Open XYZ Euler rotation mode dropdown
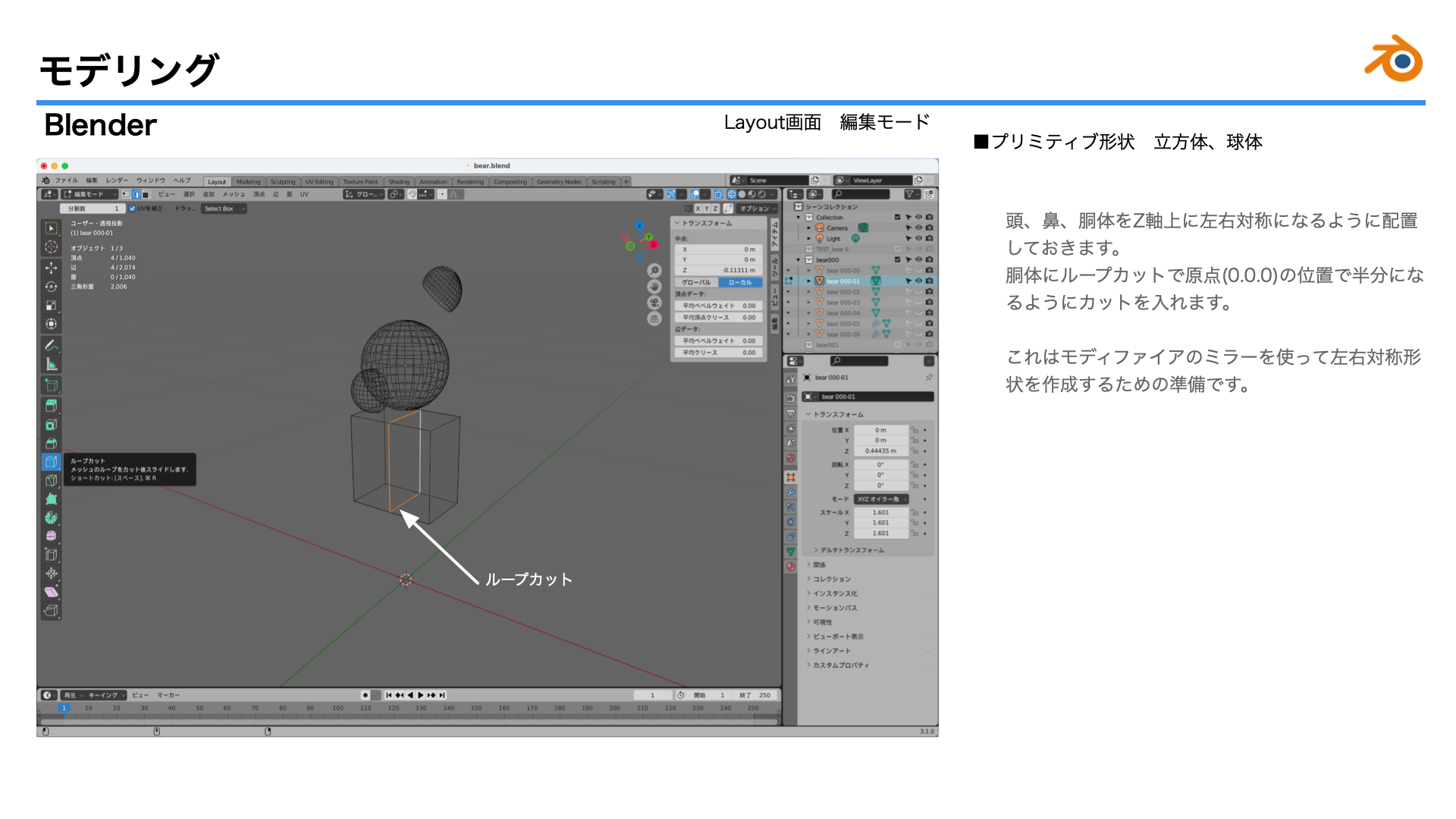Image resolution: width=1456 pixels, height=819 pixels. tap(882, 500)
